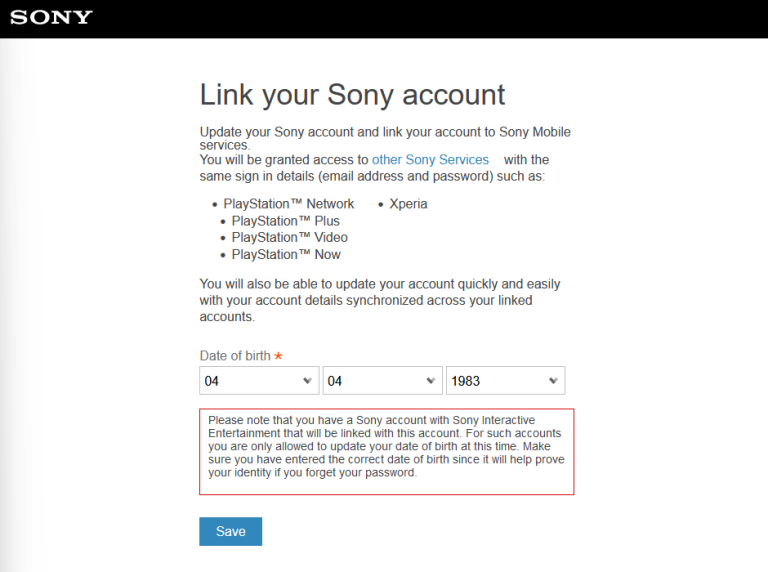Click the "You will be granted access to" text
768x572 pixels.
[x=284, y=160]
